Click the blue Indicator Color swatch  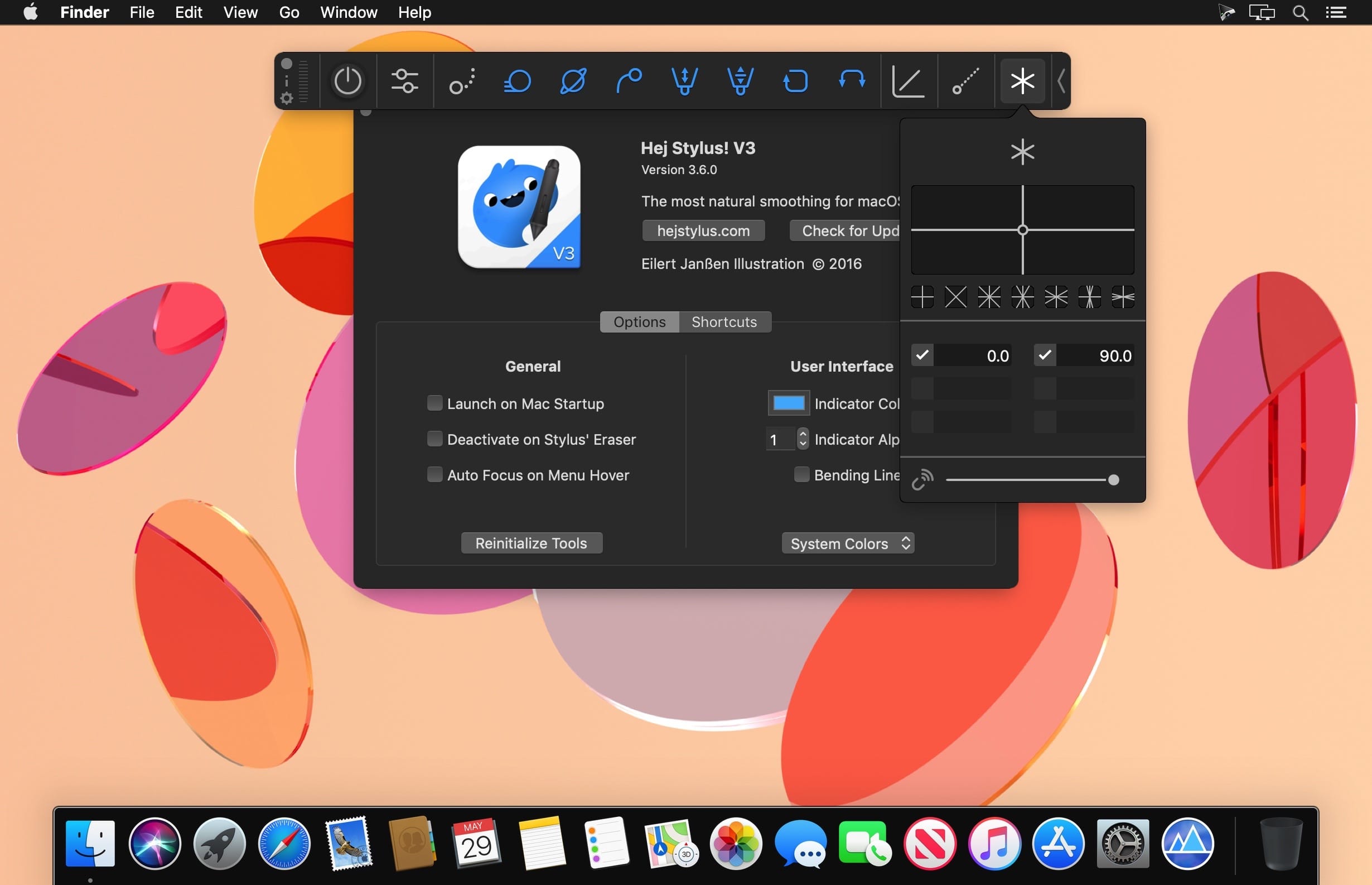coord(789,403)
